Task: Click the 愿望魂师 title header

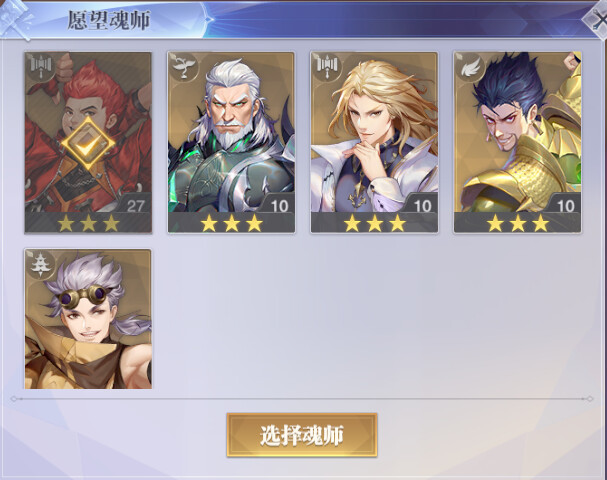Action: point(109,20)
